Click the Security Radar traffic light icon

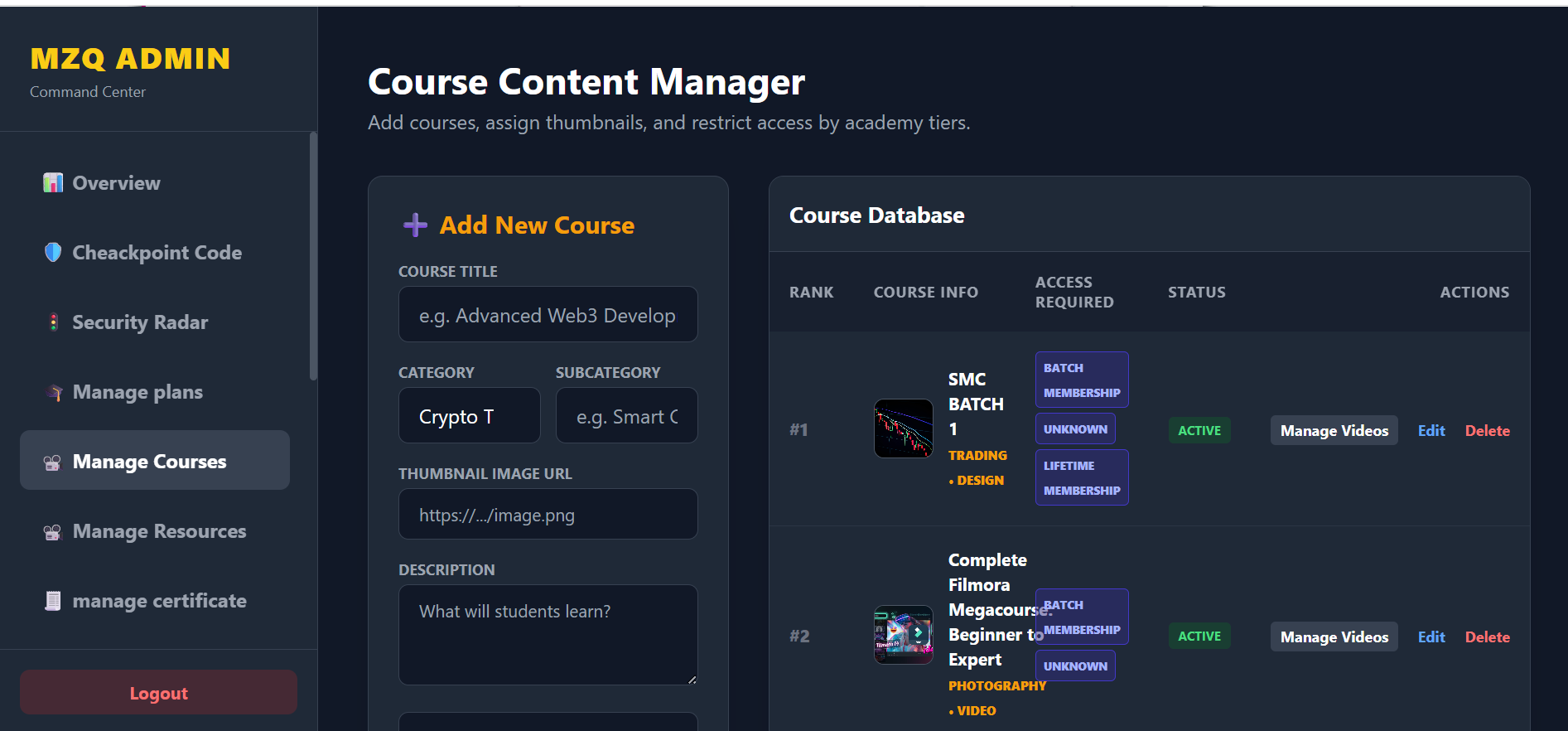coord(53,322)
